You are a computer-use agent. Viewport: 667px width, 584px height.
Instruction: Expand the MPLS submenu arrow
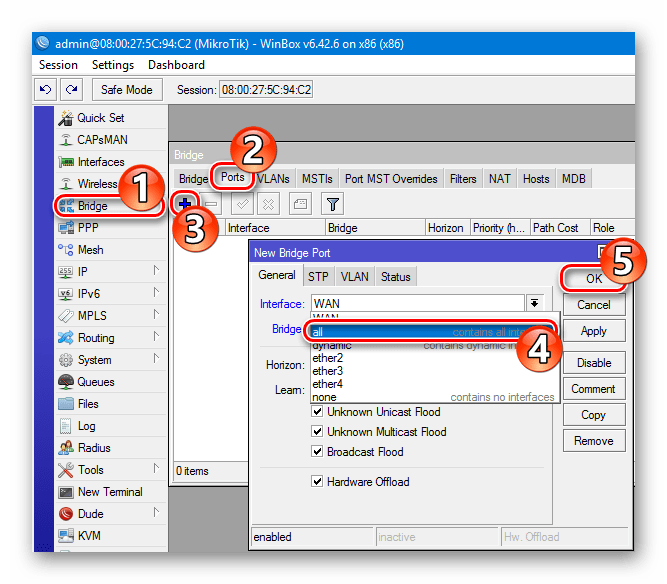[x=156, y=315]
